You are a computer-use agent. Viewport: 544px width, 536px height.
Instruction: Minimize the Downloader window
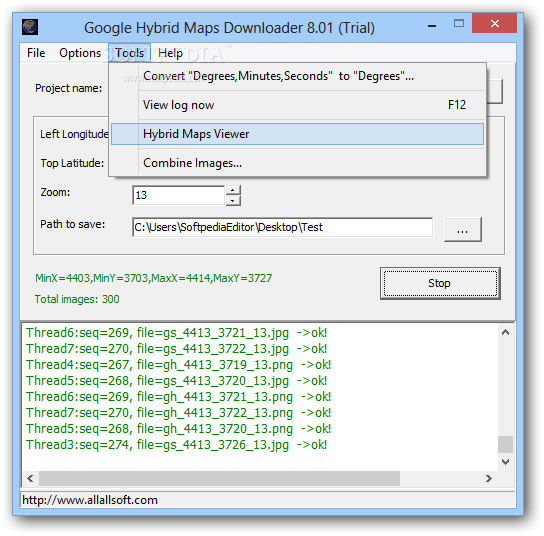[432, 25]
